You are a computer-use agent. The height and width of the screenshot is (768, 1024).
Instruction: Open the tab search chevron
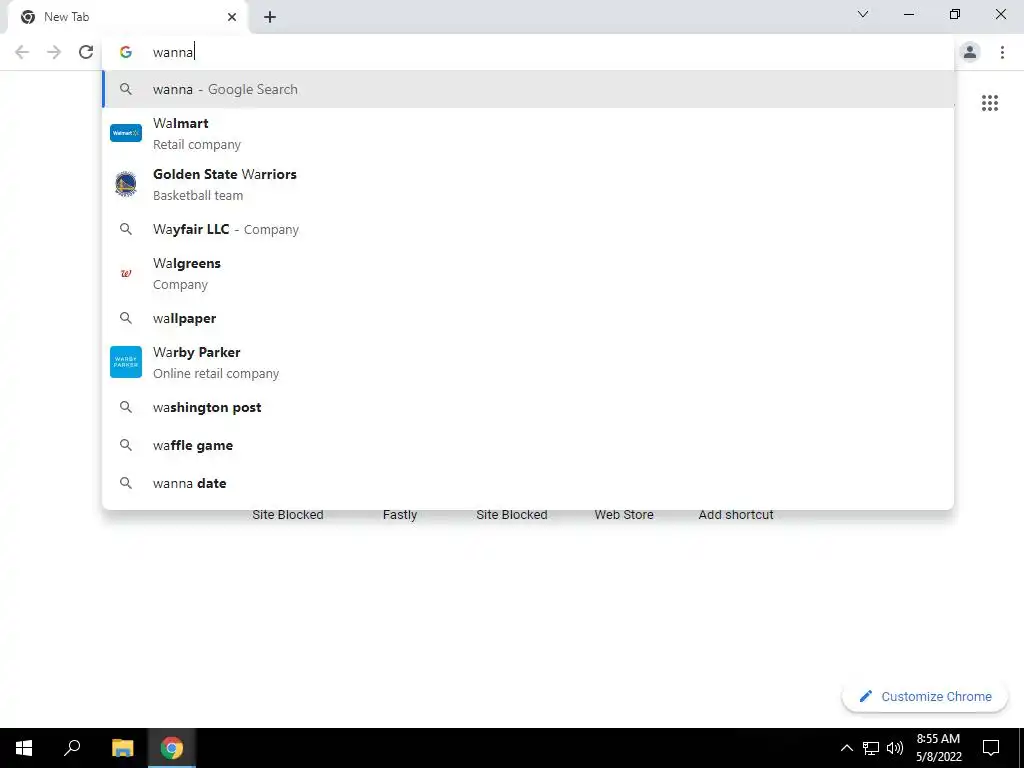point(863,14)
